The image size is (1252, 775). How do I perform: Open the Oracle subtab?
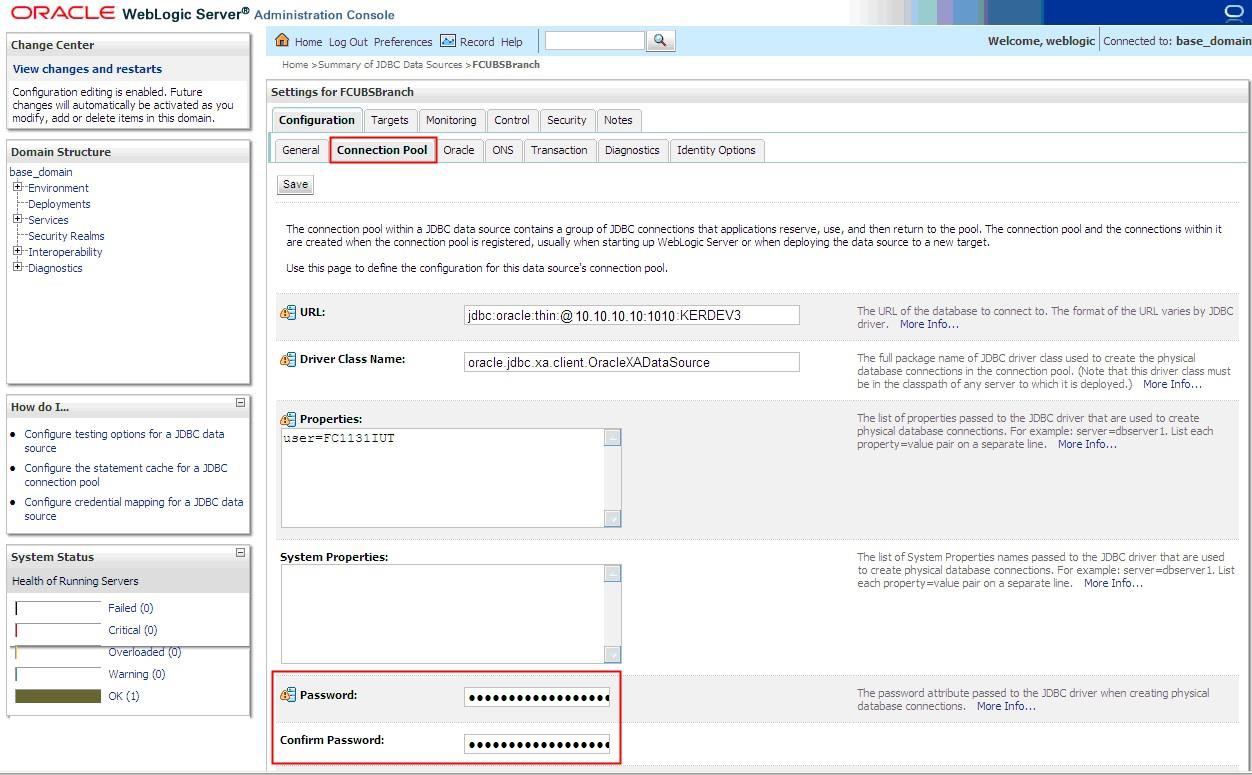[459, 150]
